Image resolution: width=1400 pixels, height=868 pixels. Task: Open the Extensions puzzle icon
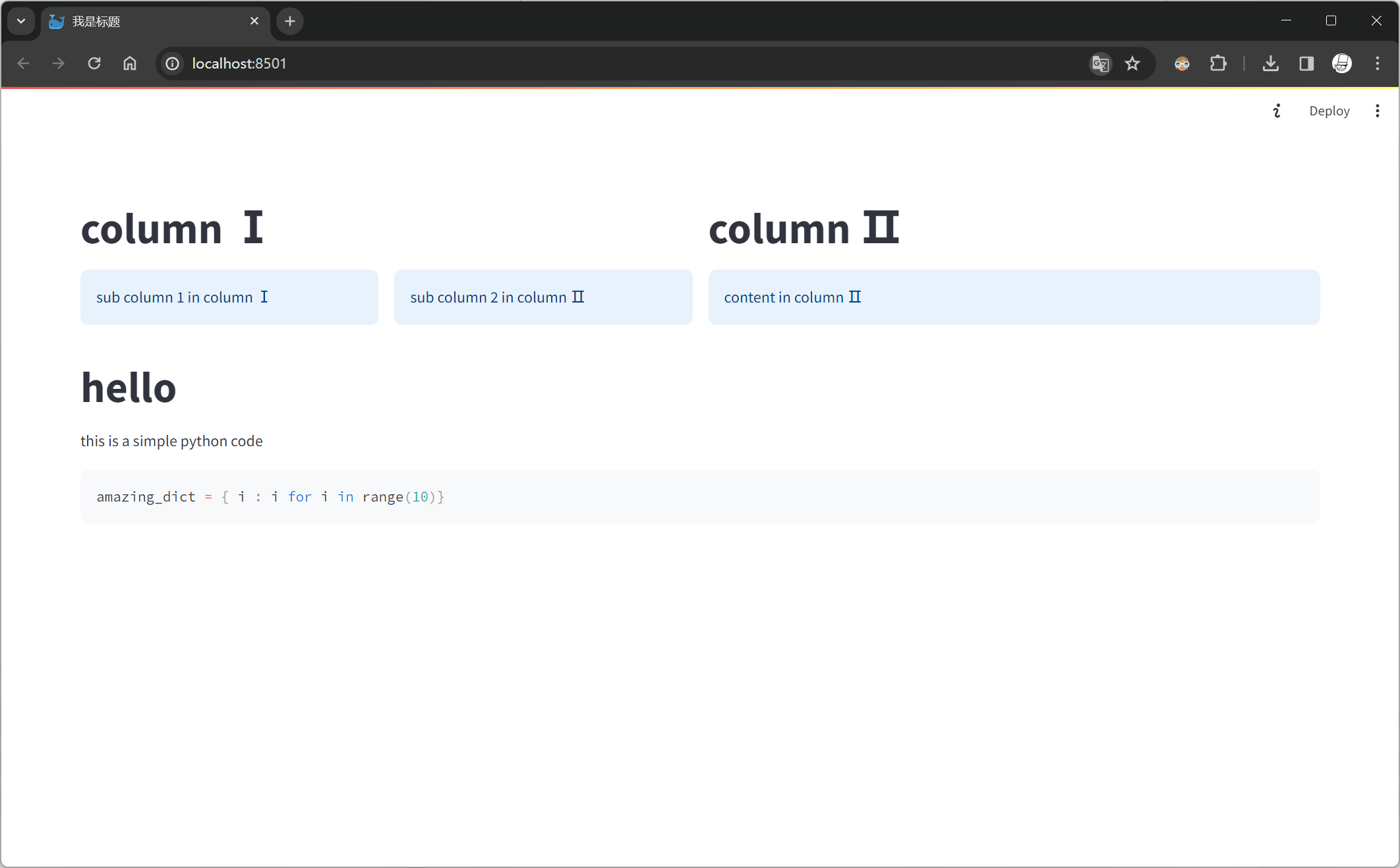1218,63
